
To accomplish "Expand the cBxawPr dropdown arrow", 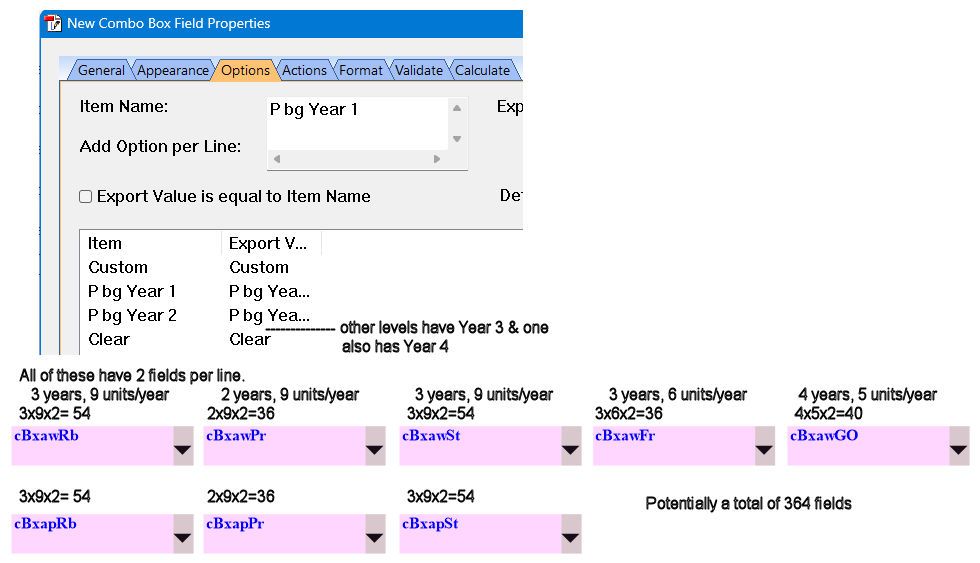I will point(375,446).
